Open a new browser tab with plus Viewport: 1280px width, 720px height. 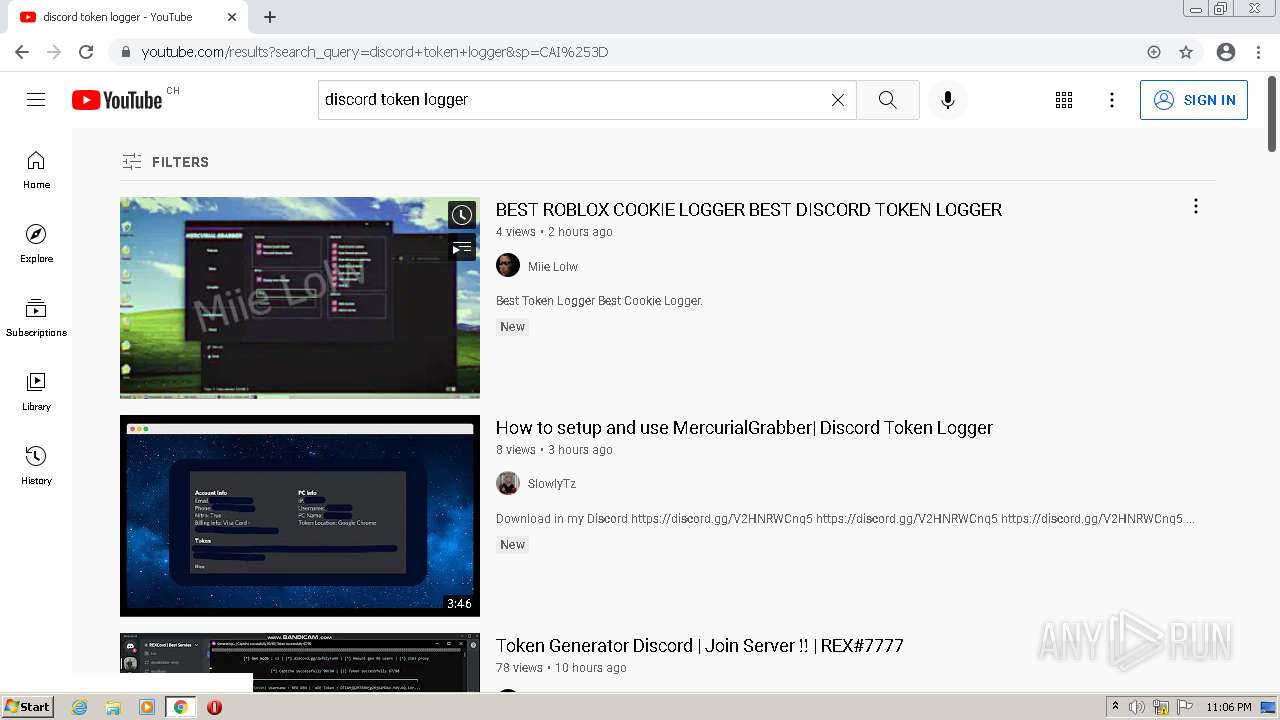tap(270, 17)
